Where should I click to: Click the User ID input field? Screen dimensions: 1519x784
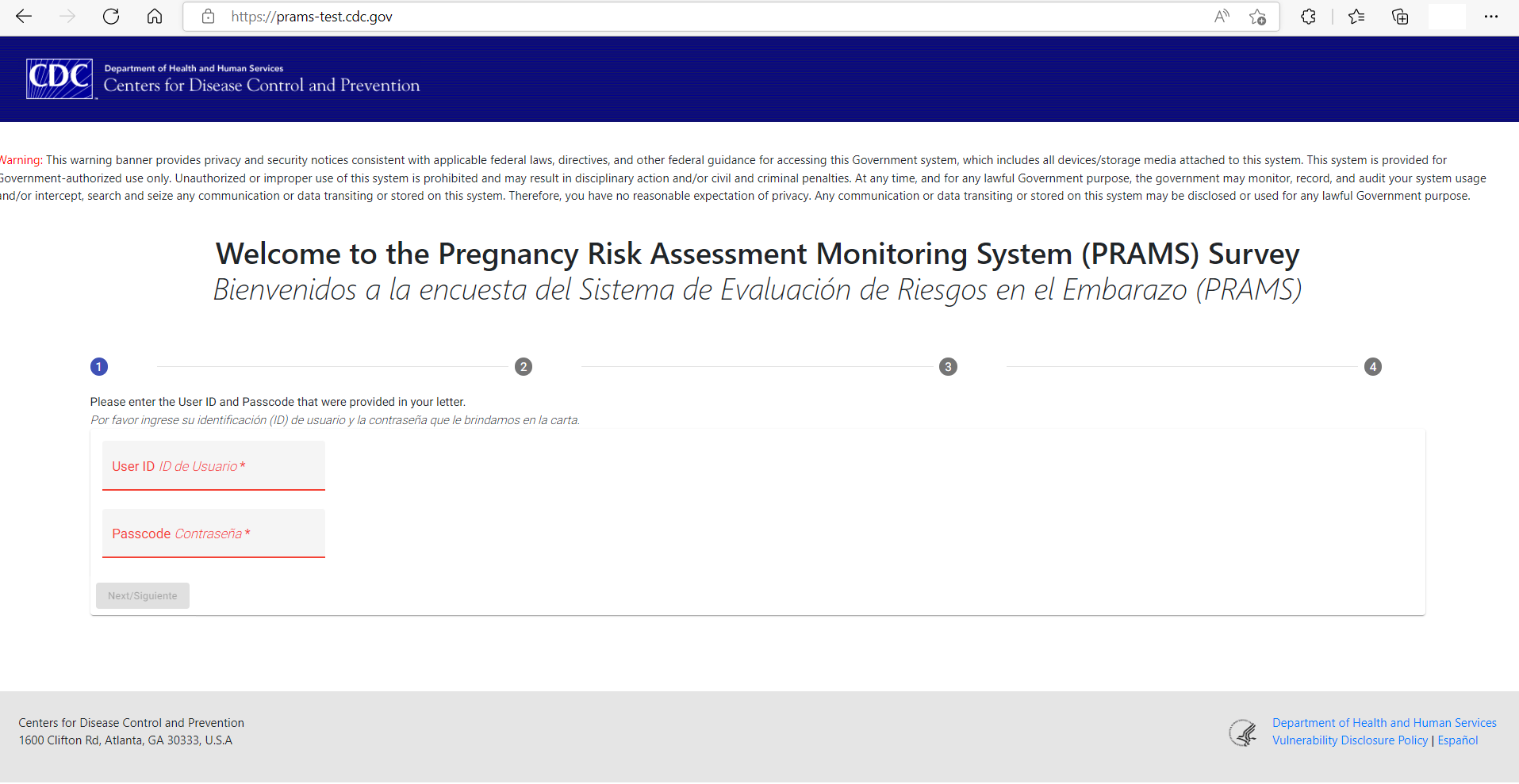pos(213,466)
